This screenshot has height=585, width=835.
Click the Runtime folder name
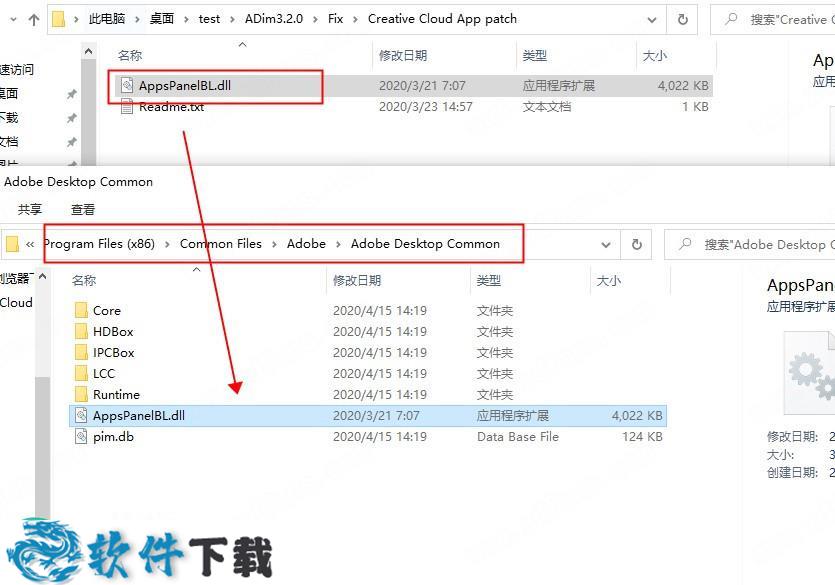click(x=116, y=394)
